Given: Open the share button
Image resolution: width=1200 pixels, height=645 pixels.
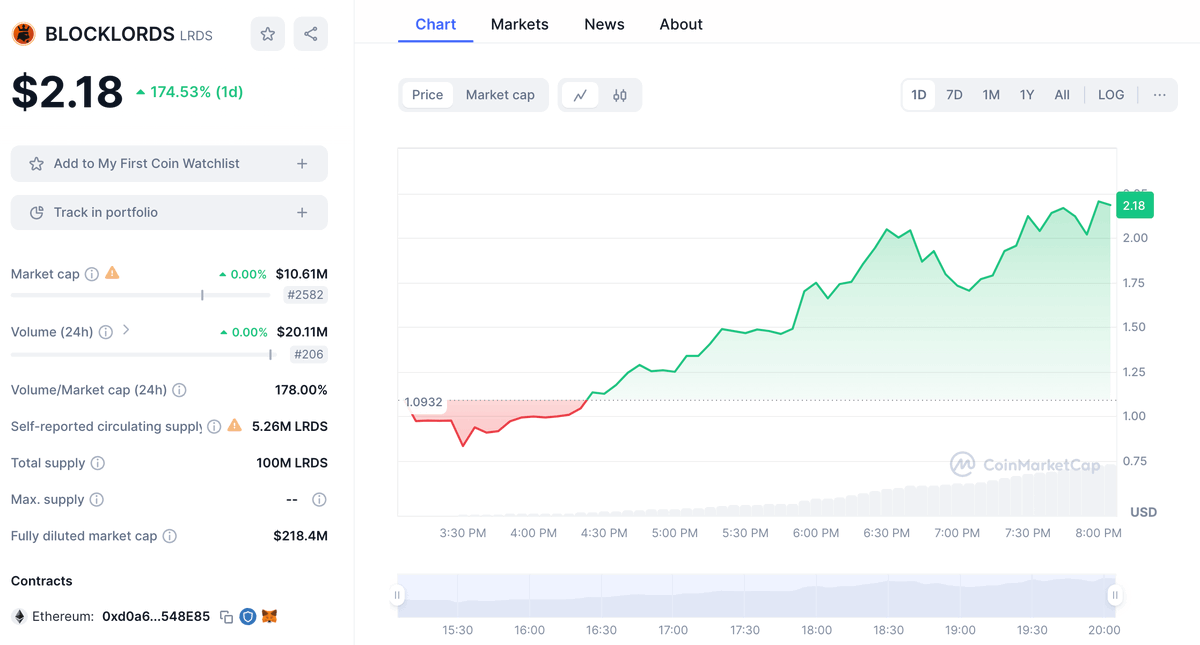Looking at the screenshot, I should (x=311, y=34).
